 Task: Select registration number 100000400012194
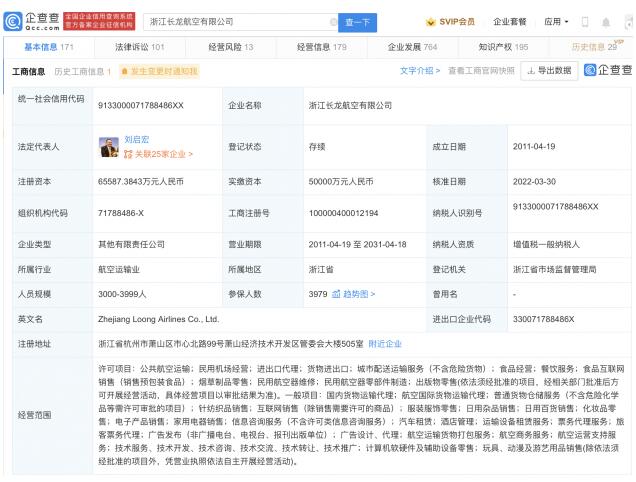click(x=344, y=213)
